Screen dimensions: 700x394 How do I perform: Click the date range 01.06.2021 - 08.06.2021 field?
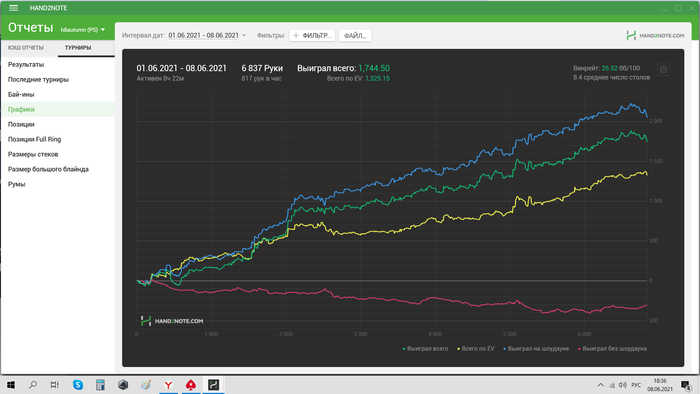[204, 35]
